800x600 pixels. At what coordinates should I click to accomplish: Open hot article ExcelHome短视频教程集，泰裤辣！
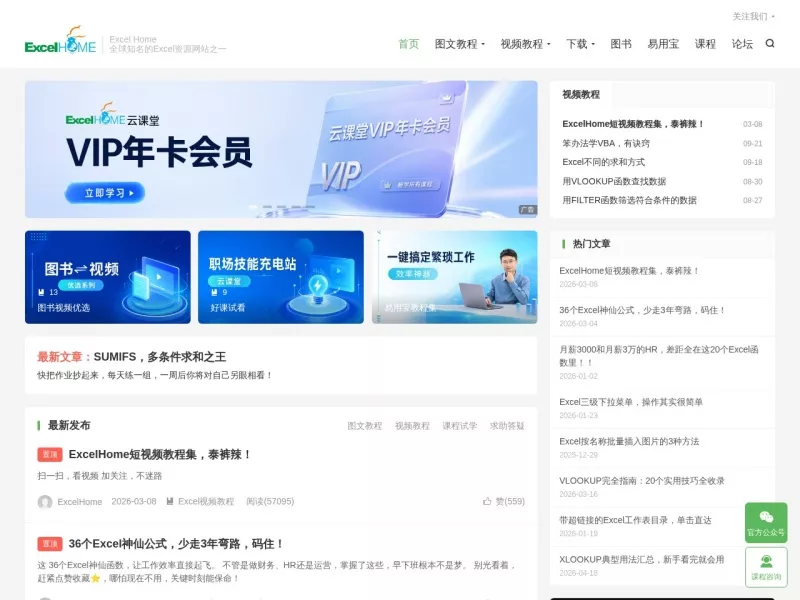pyautogui.click(x=629, y=271)
